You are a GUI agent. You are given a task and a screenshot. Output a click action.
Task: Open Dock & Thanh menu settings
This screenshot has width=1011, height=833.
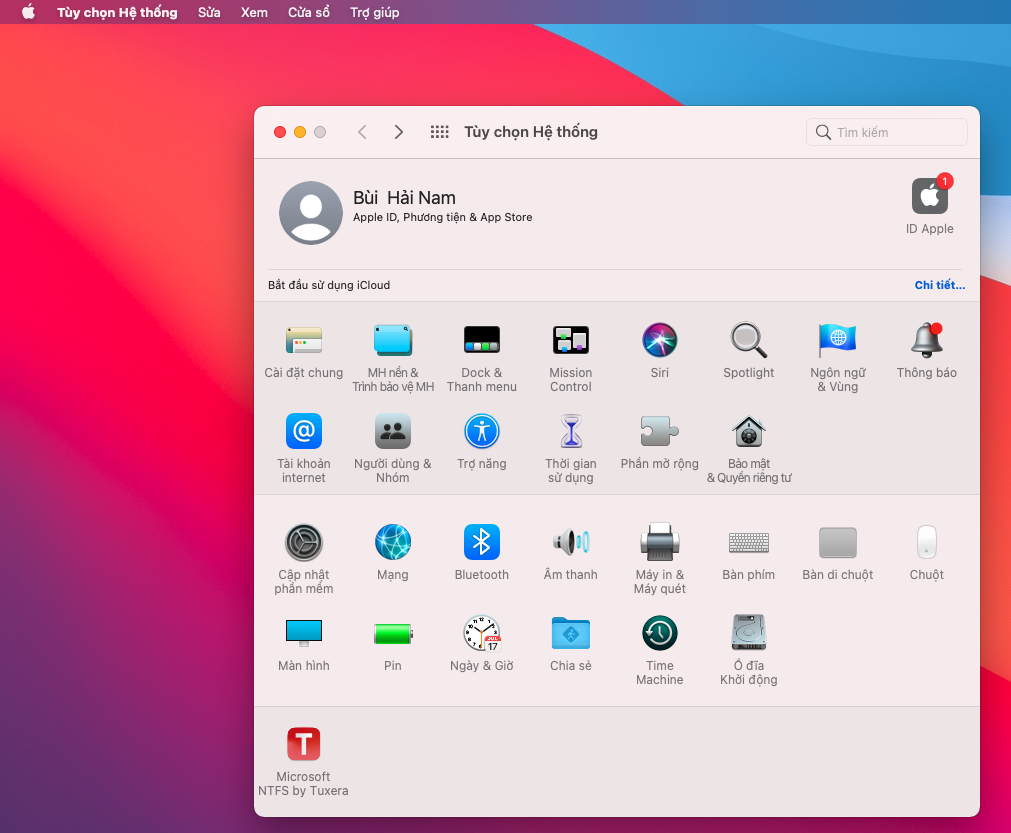482,340
